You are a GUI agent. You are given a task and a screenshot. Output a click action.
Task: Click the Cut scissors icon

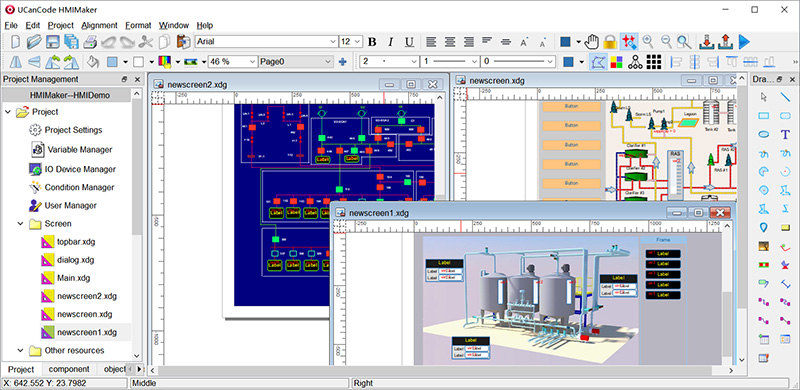pyautogui.click(x=145, y=42)
